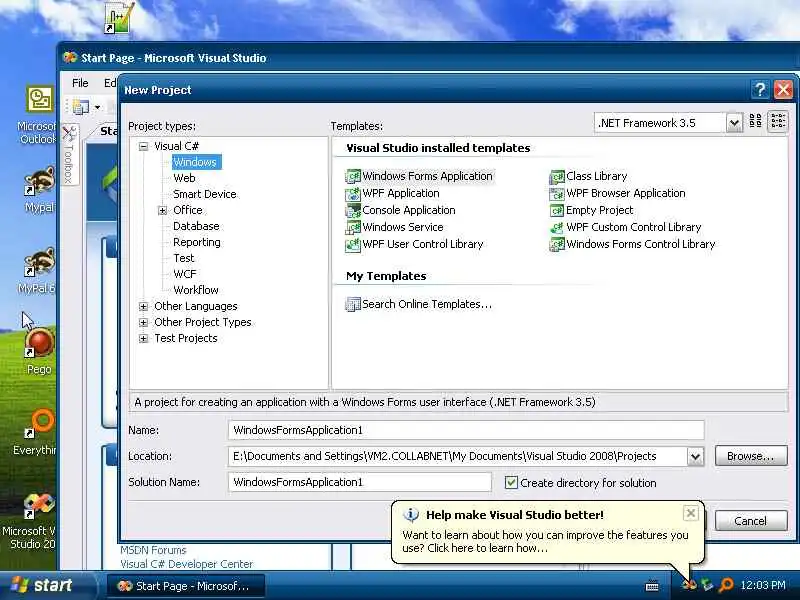Click the Help make Visual Studio better tip text
This screenshot has width=800, height=600.
coord(545,542)
